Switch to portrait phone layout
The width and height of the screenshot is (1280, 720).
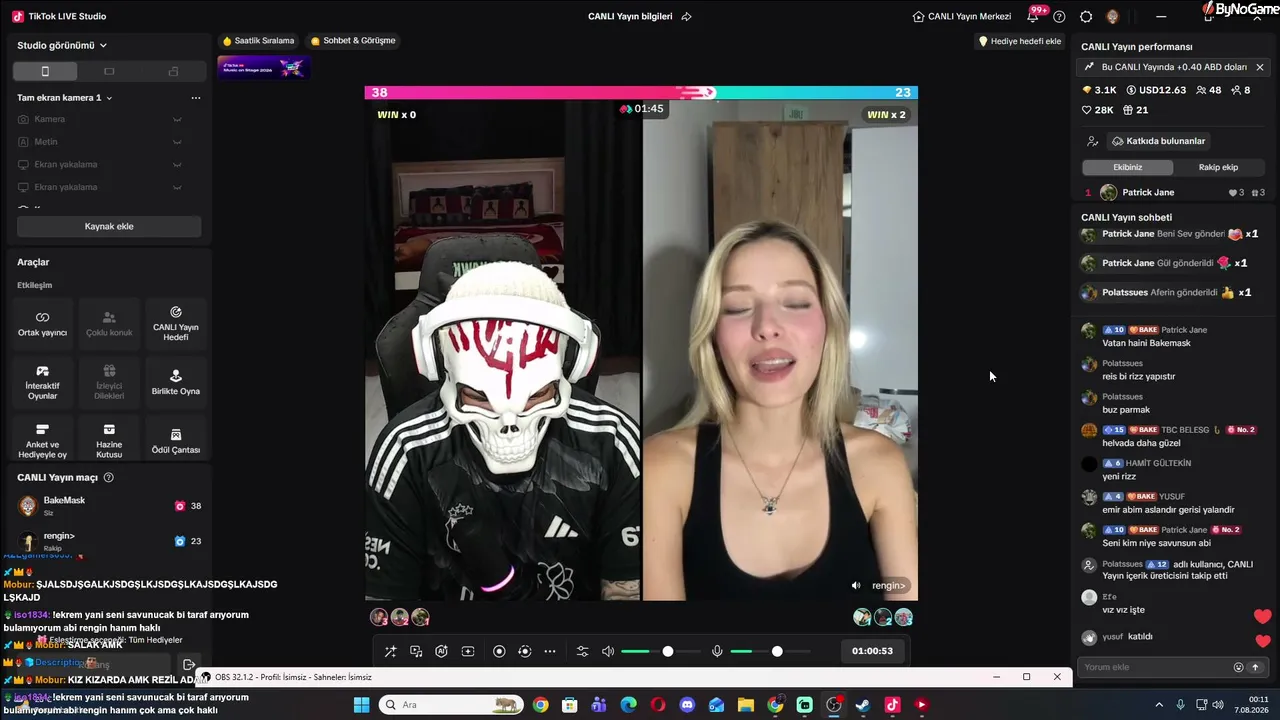(45, 71)
